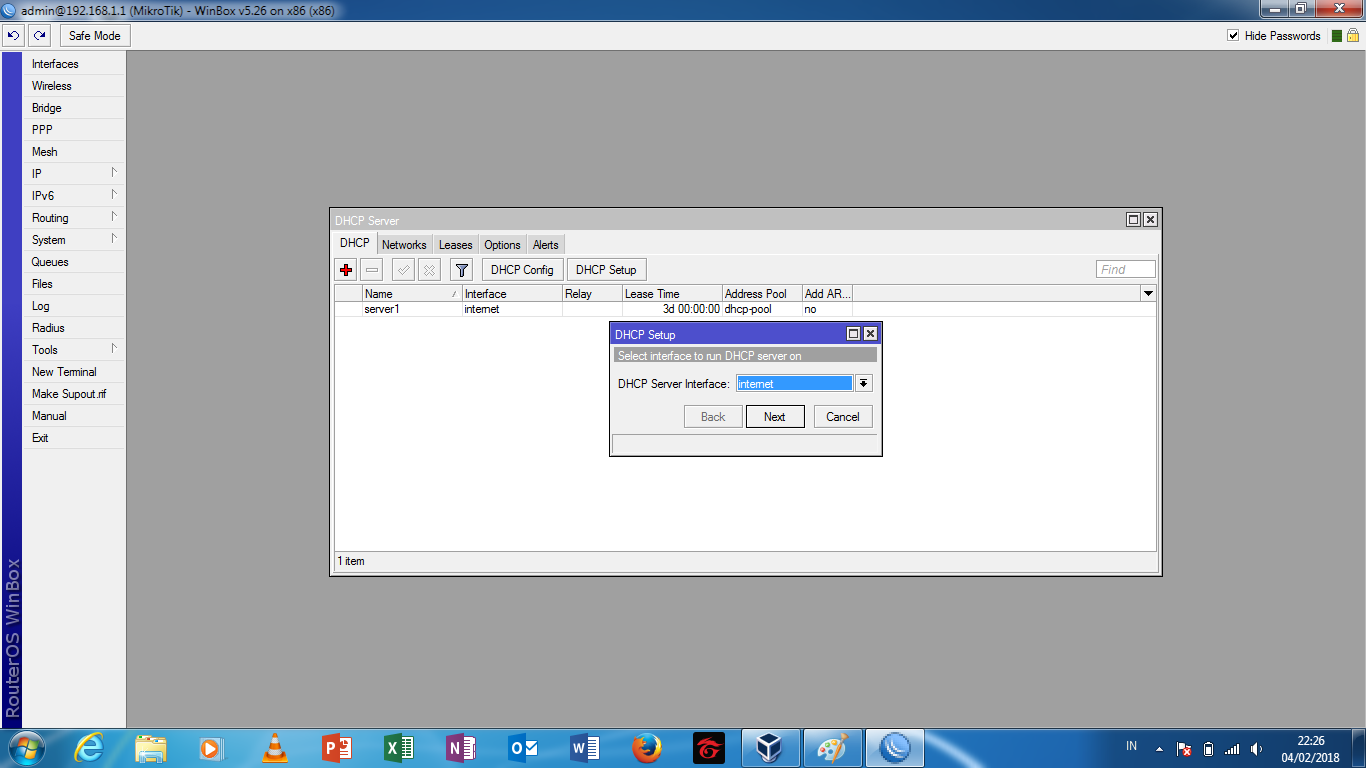Toggle Safe Mode on
The height and width of the screenshot is (768, 1366).
[94, 35]
